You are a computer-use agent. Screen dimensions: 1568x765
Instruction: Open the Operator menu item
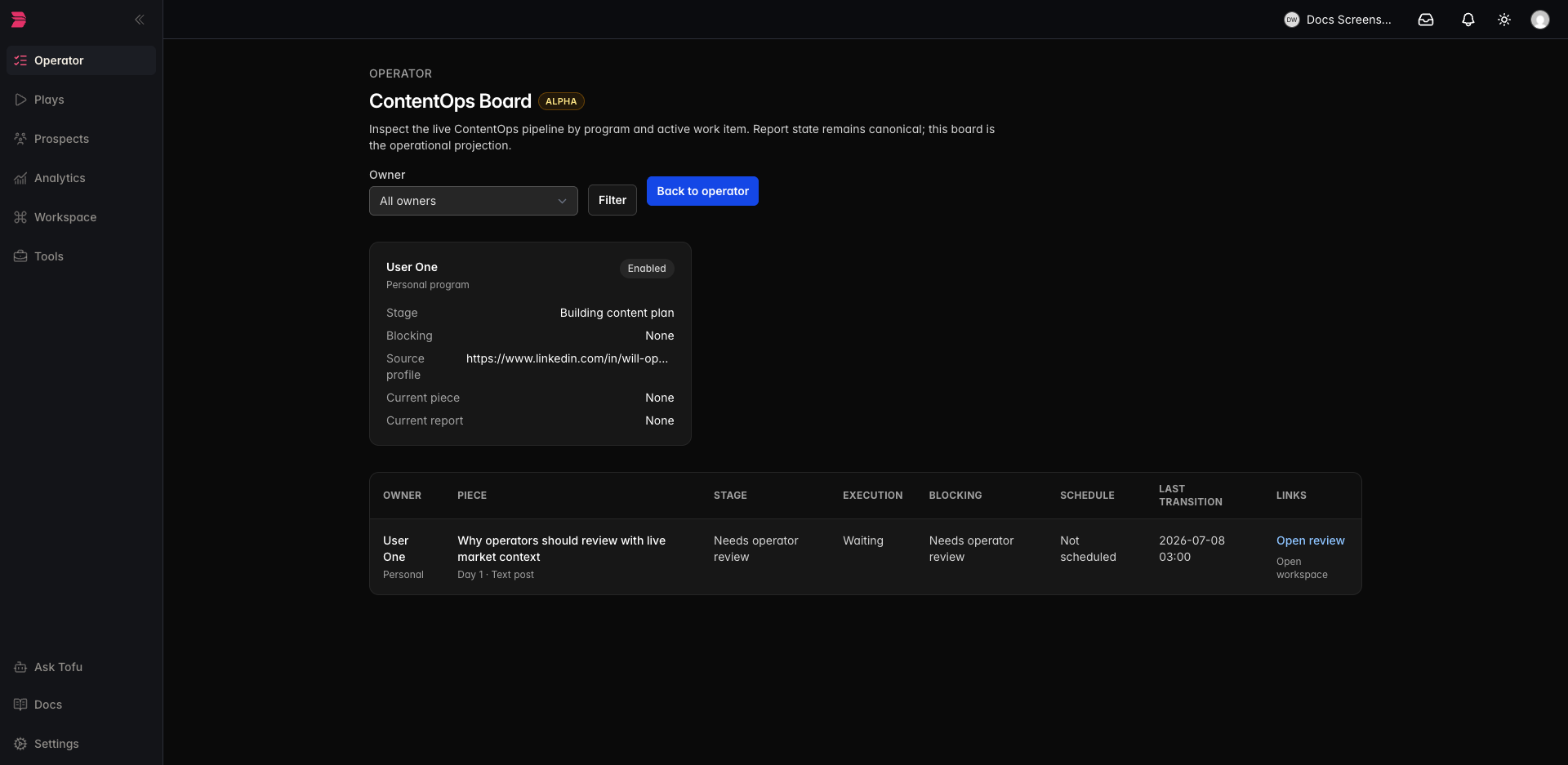tap(81, 60)
